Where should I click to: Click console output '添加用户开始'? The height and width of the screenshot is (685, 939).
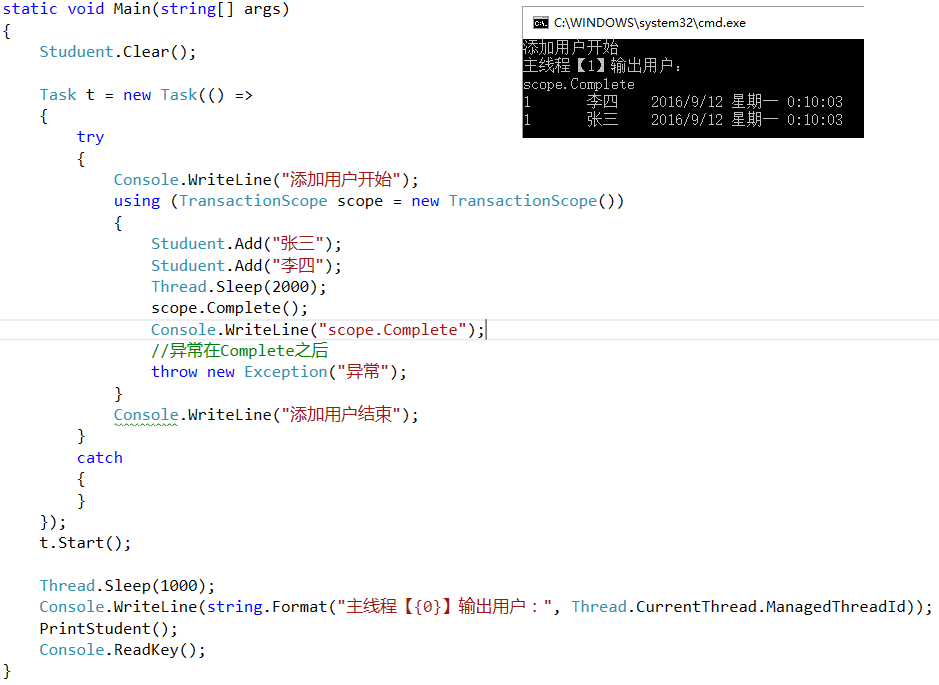click(571, 47)
